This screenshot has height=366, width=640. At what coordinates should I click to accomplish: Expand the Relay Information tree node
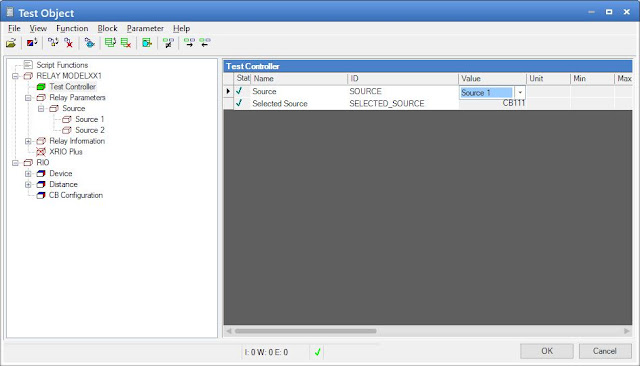pos(28,141)
